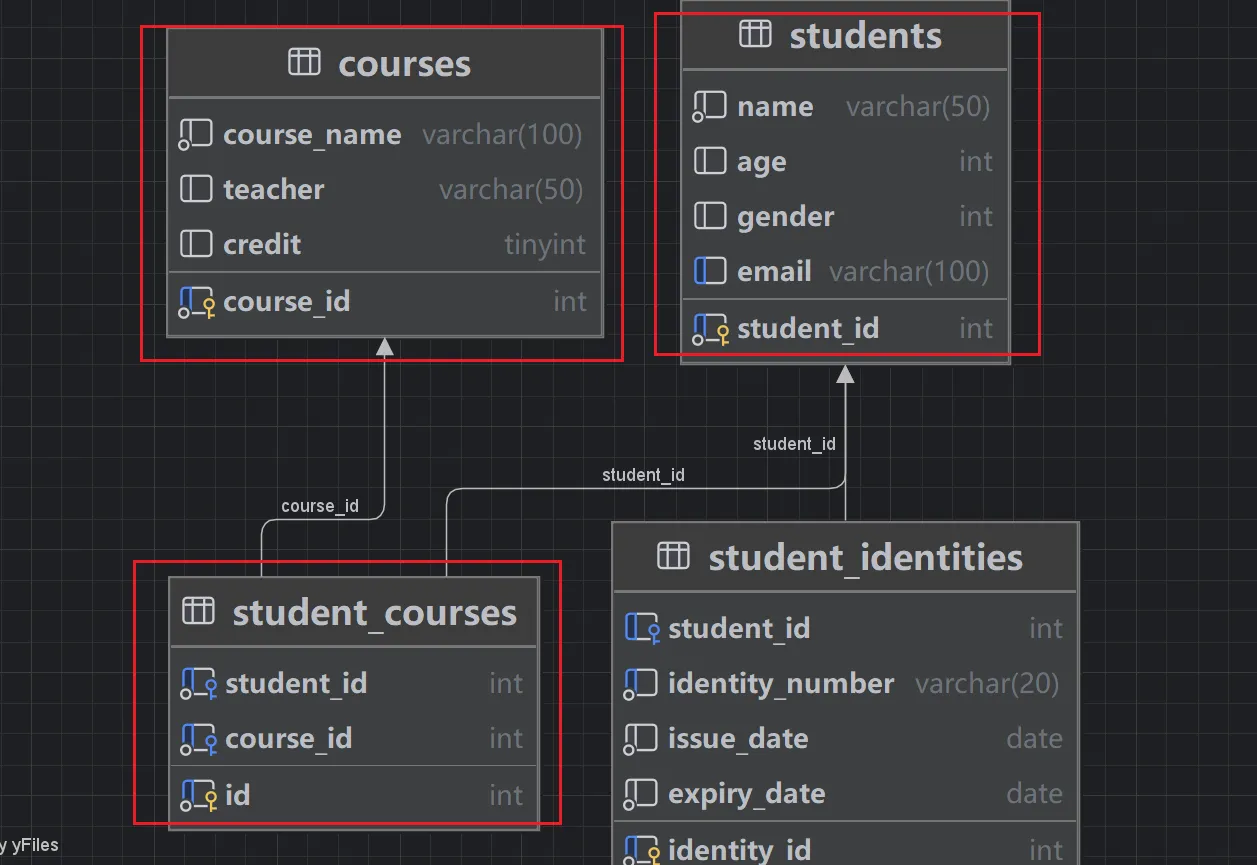Click varchar(100) type of course_name

pyautogui.click(x=502, y=135)
